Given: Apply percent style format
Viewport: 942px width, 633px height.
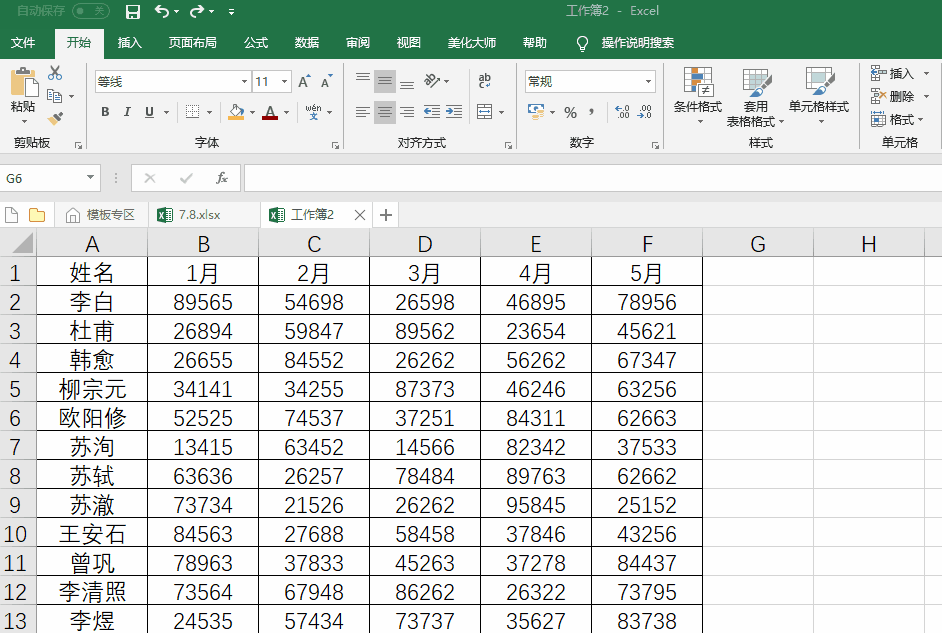Looking at the screenshot, I should pos(570,112).
